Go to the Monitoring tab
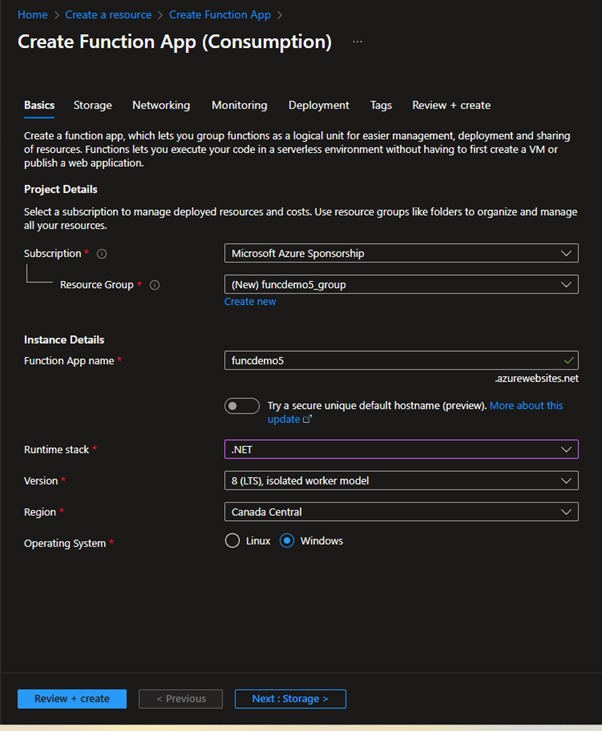The image size is (602, 731). 239,105
